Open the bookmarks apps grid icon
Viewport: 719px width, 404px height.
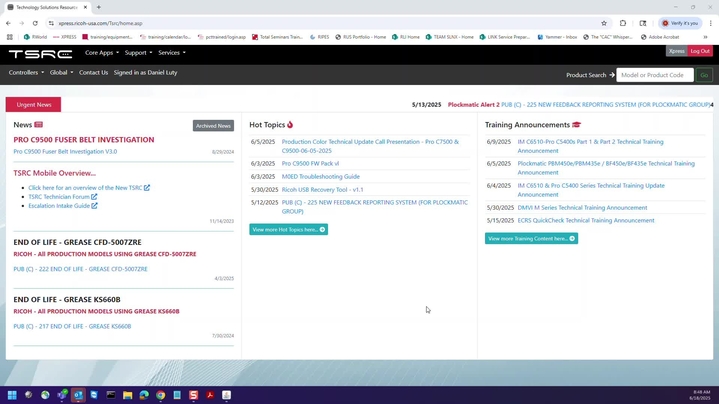10,37
